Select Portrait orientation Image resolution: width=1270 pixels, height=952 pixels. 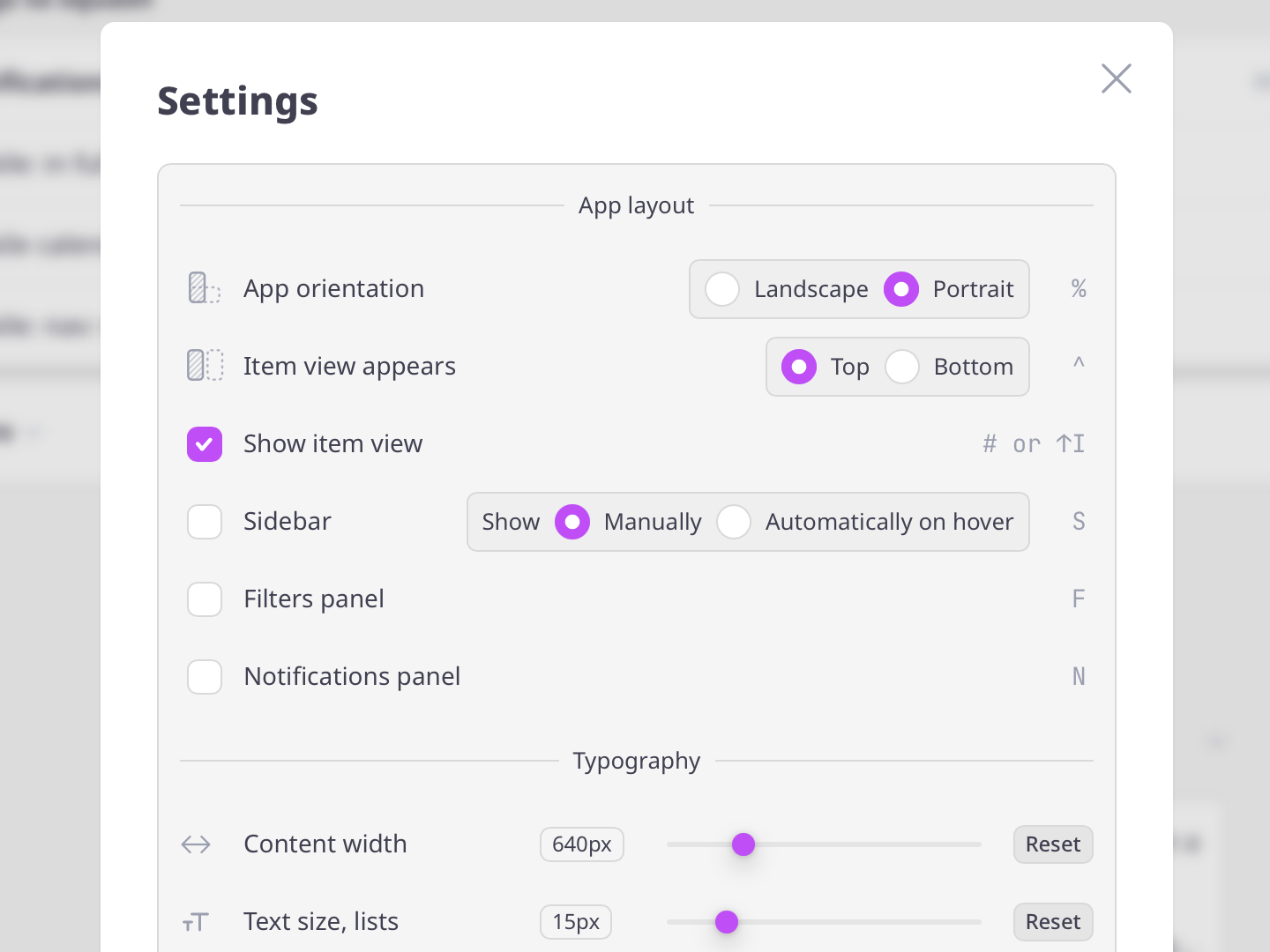click(901, 289)
